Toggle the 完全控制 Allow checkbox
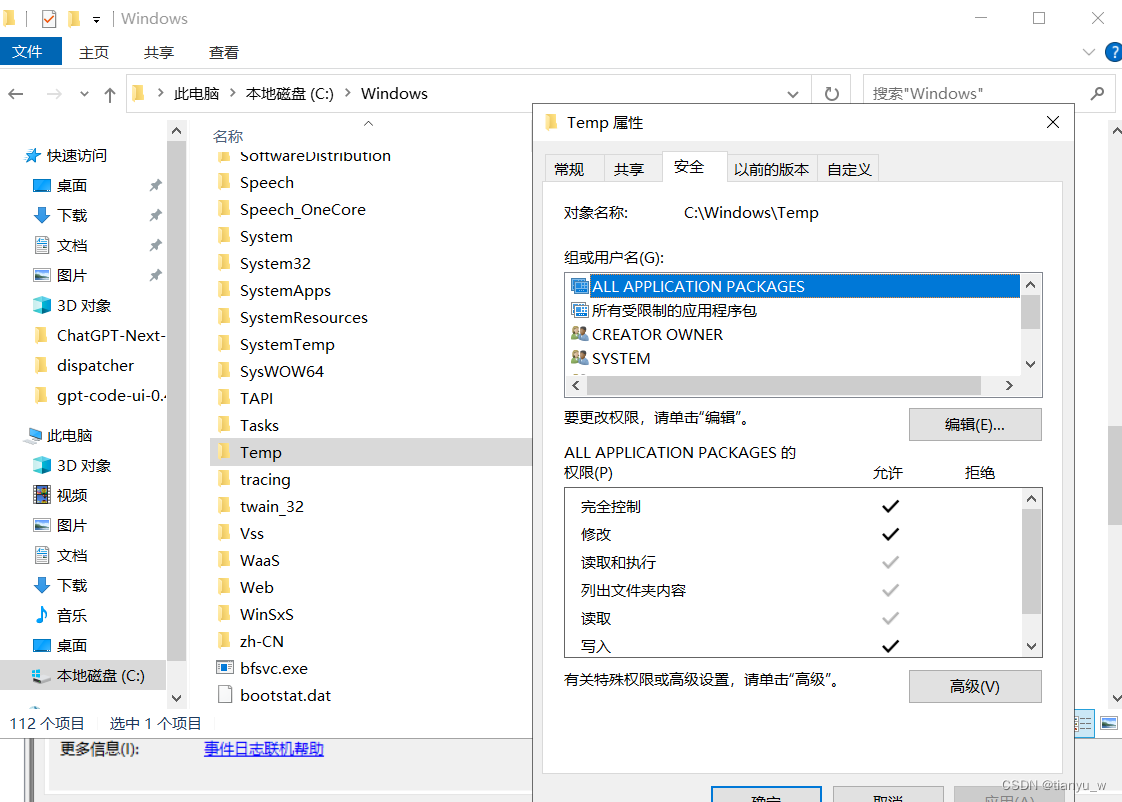 coord(890,506)
